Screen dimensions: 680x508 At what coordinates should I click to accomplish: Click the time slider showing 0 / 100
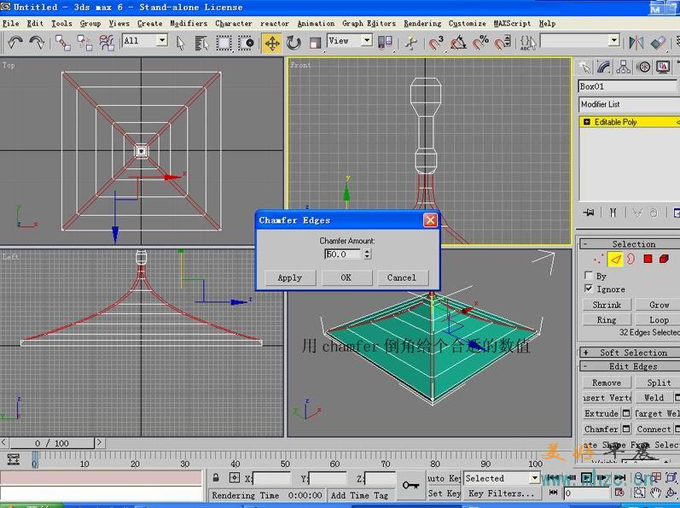pos(52,443)
